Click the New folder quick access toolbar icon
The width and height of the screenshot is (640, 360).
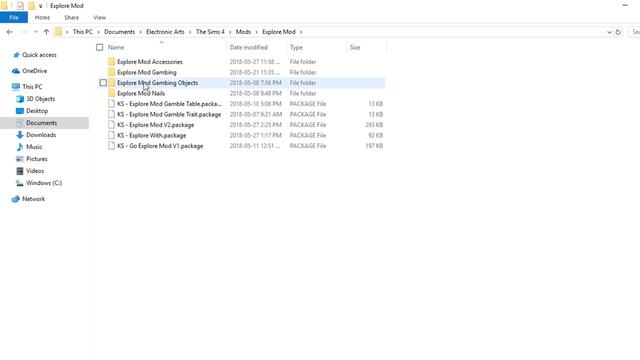pos(31,6)
